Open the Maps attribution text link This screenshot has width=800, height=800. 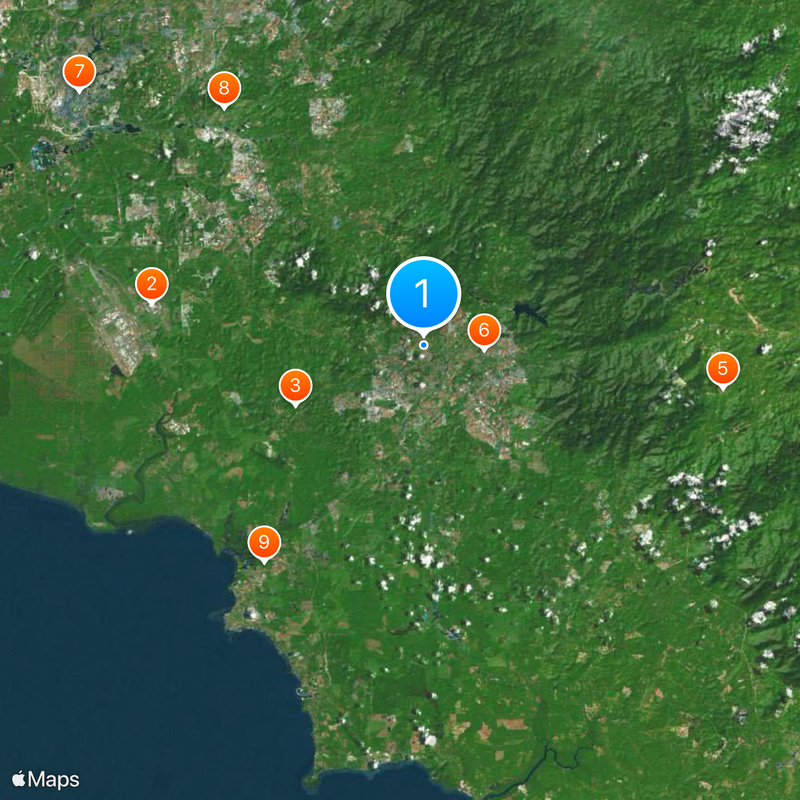[54, 780]
